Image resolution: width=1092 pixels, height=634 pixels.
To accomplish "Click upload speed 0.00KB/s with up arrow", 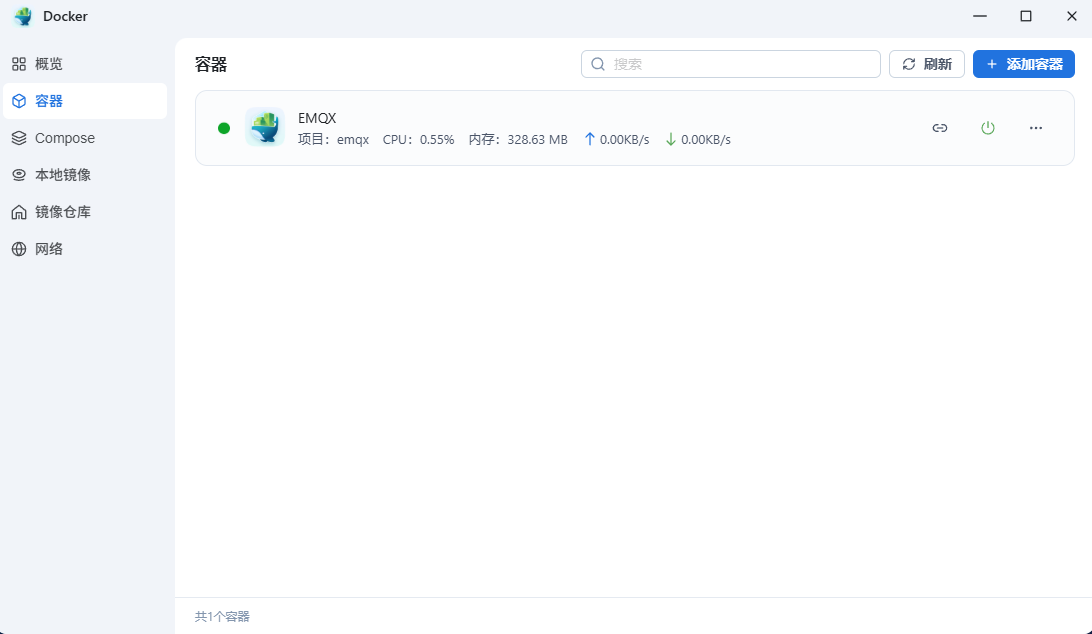I will pyautogui.click(x=616, y=139).
